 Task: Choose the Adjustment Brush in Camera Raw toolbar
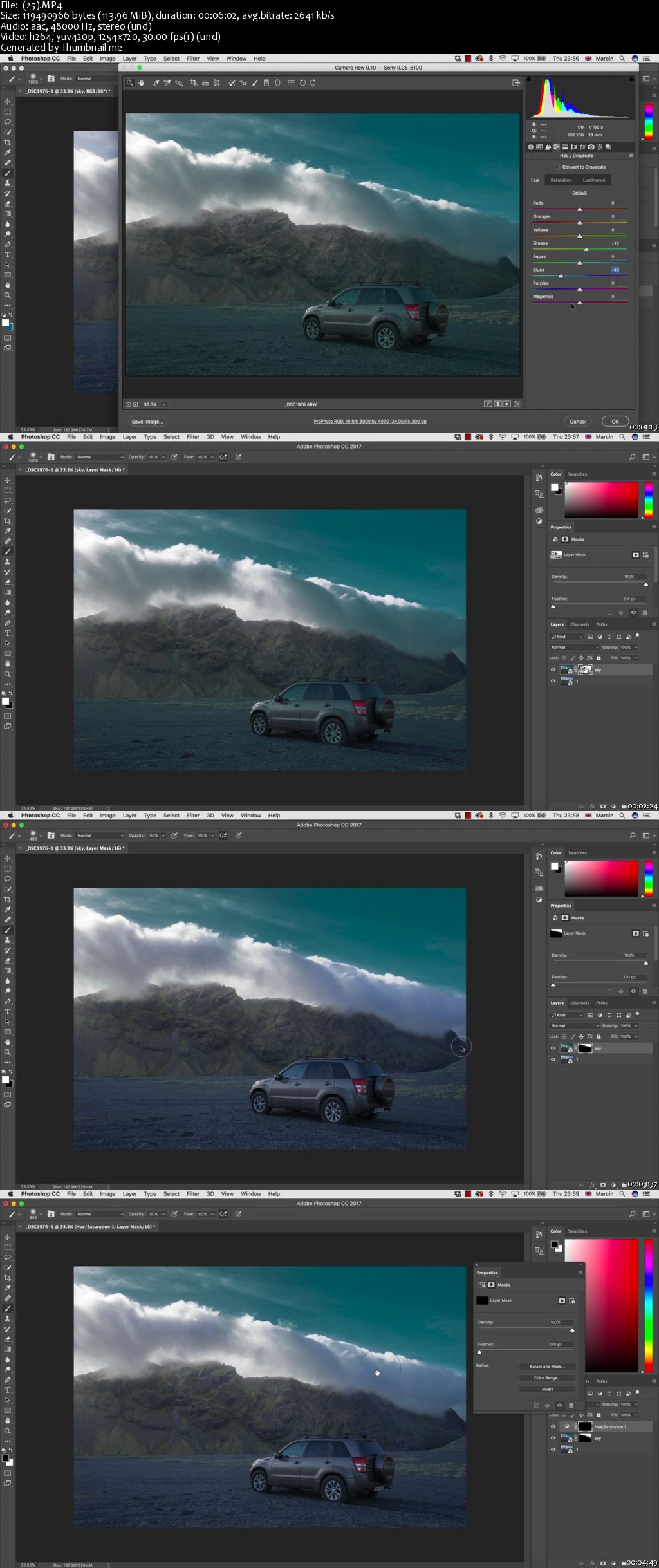(255, 82)
